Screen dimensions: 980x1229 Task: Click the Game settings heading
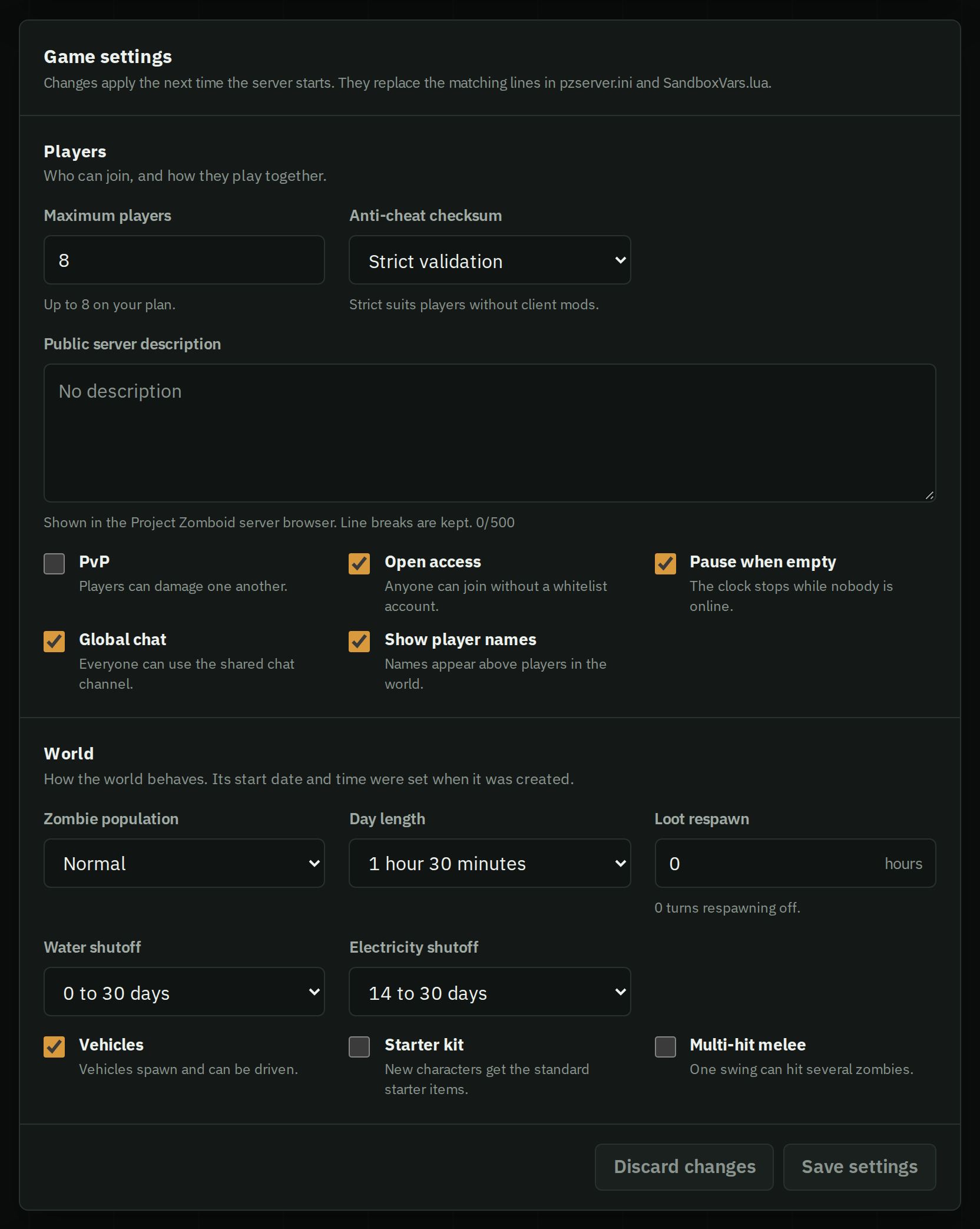108,57
